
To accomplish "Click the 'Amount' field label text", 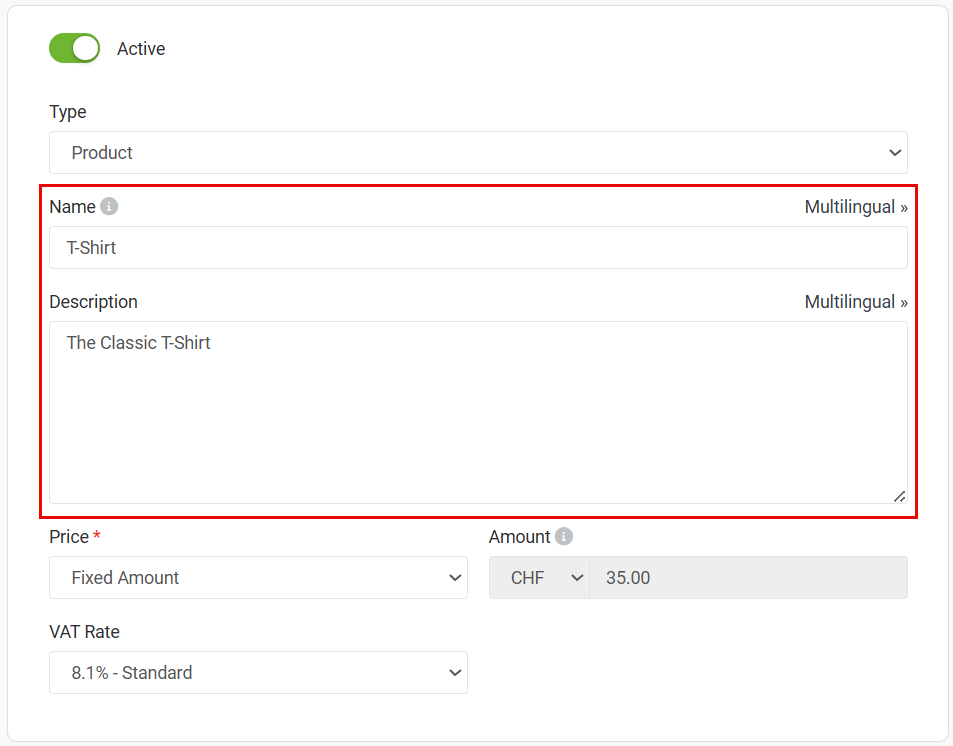I will pyautogui.click(x=519, y=537).
